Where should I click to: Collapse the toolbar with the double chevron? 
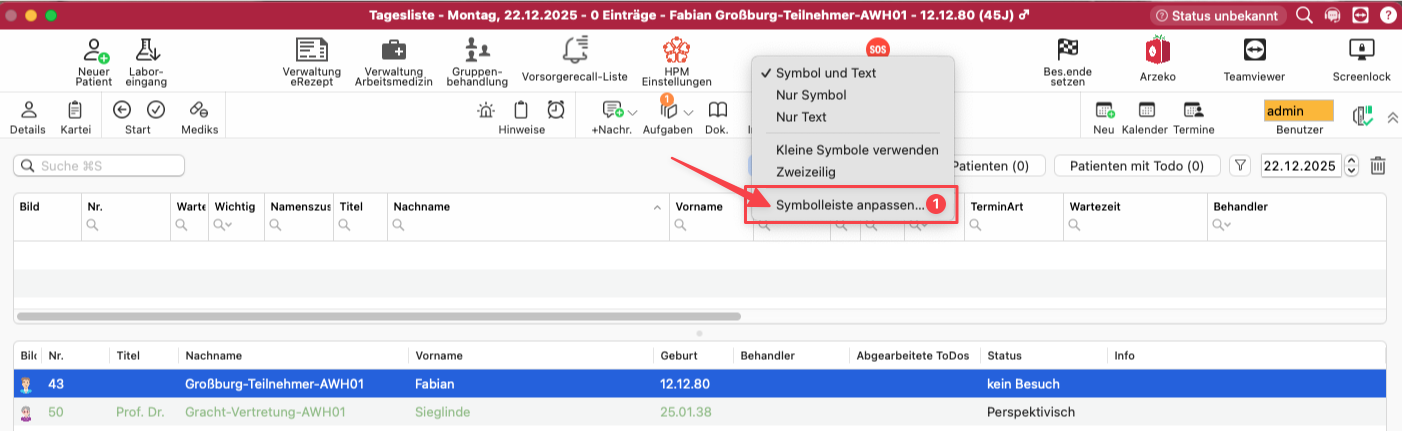1392,118
